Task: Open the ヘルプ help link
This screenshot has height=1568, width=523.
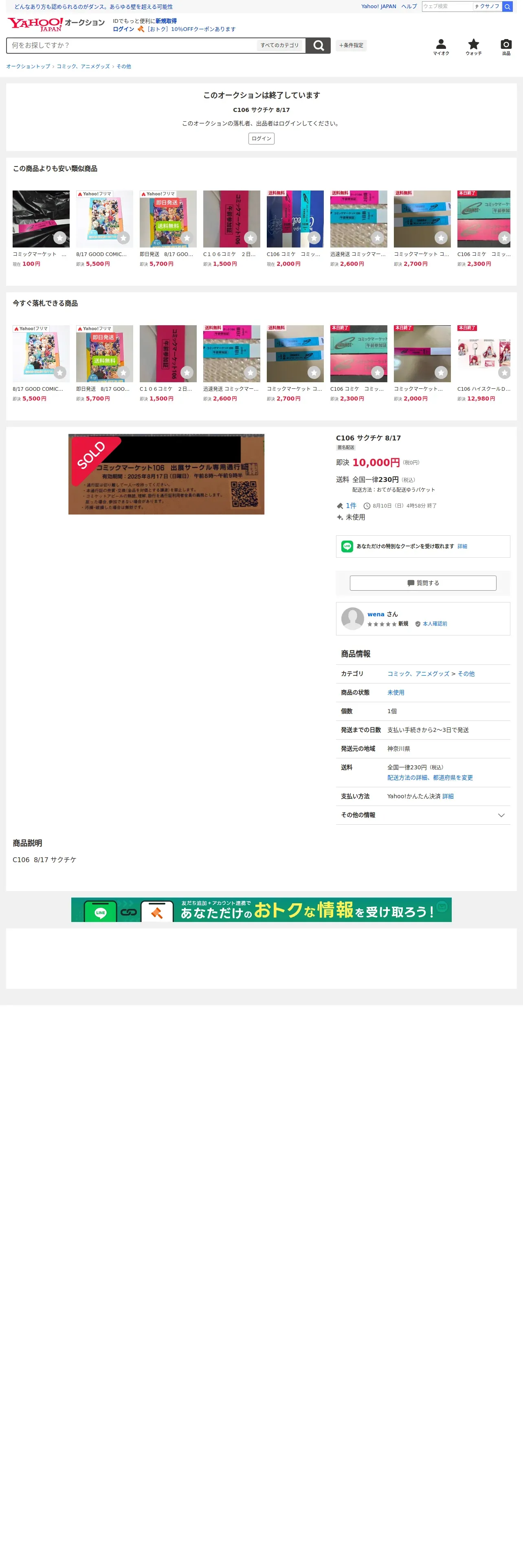Action: coord(409,7)
